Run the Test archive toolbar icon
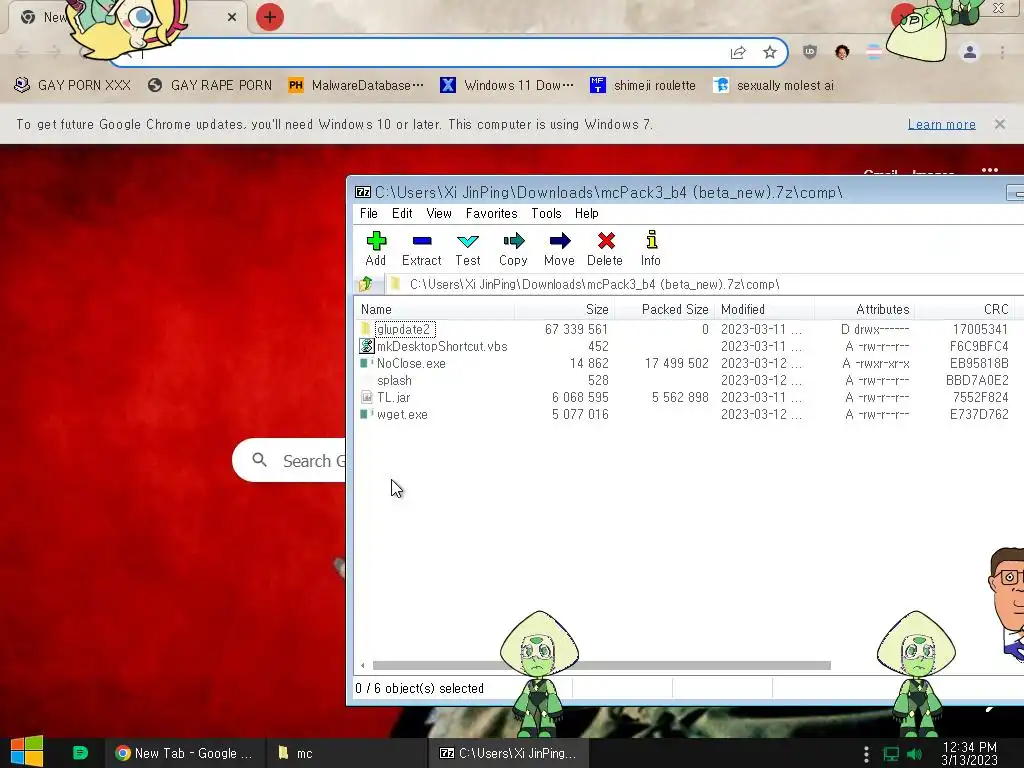Image resolution: width=1024 pixels, height=768 pixels. [x=468, y=249]
